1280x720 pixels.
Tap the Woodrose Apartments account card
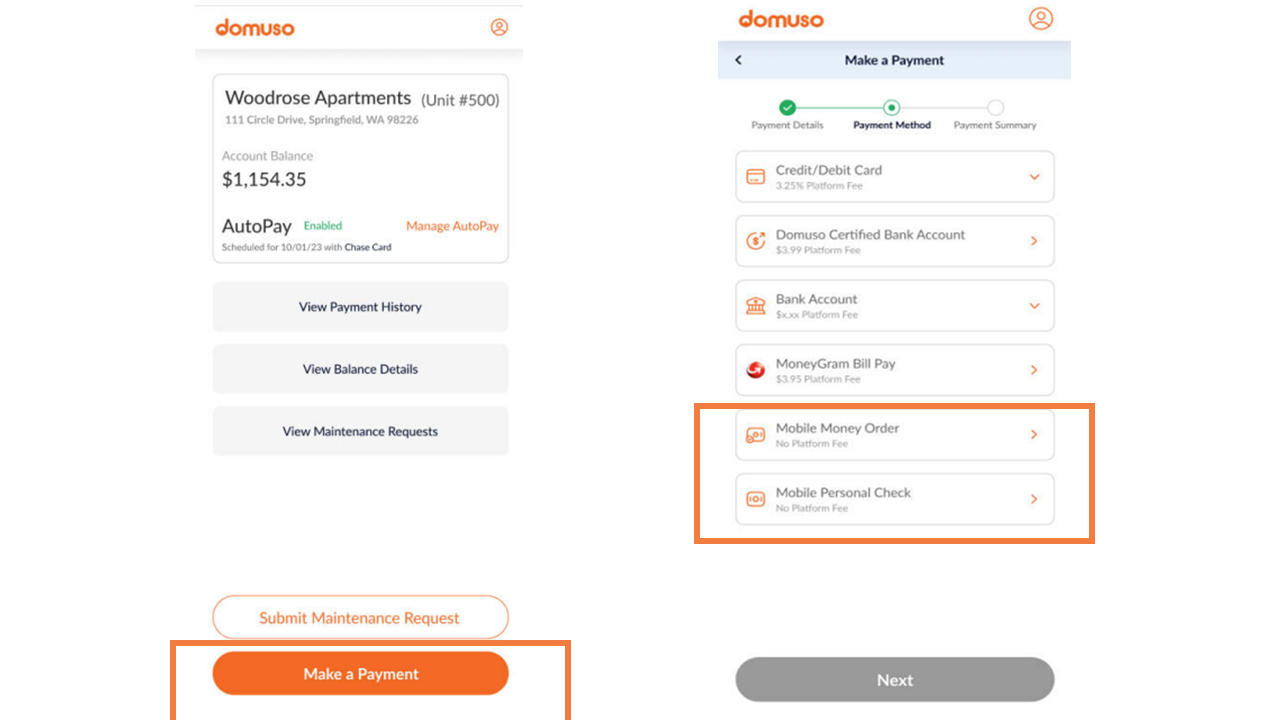click(x=360, y=167)
